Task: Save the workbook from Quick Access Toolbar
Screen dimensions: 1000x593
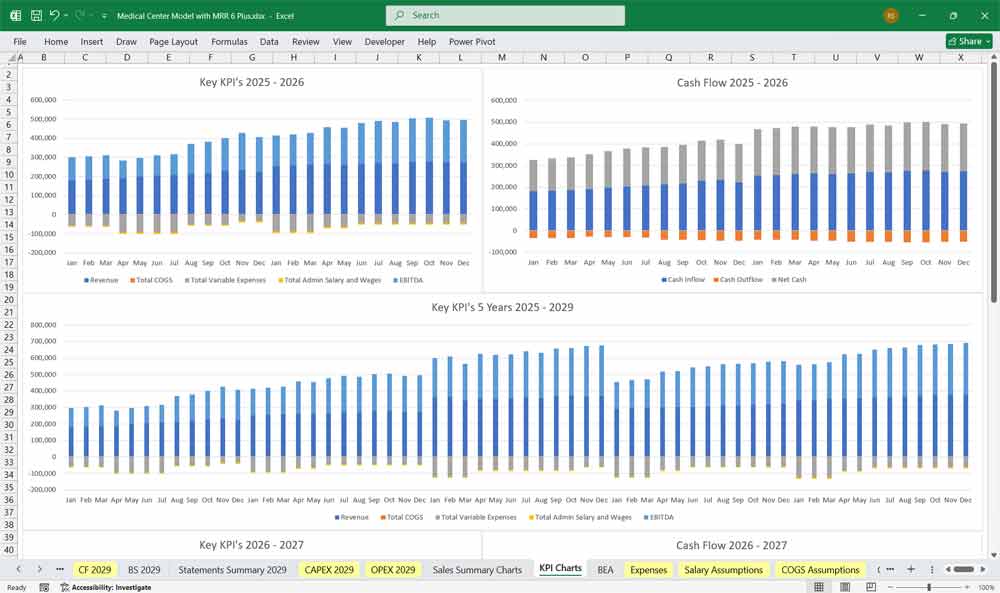Action: [x=35, y=15]
